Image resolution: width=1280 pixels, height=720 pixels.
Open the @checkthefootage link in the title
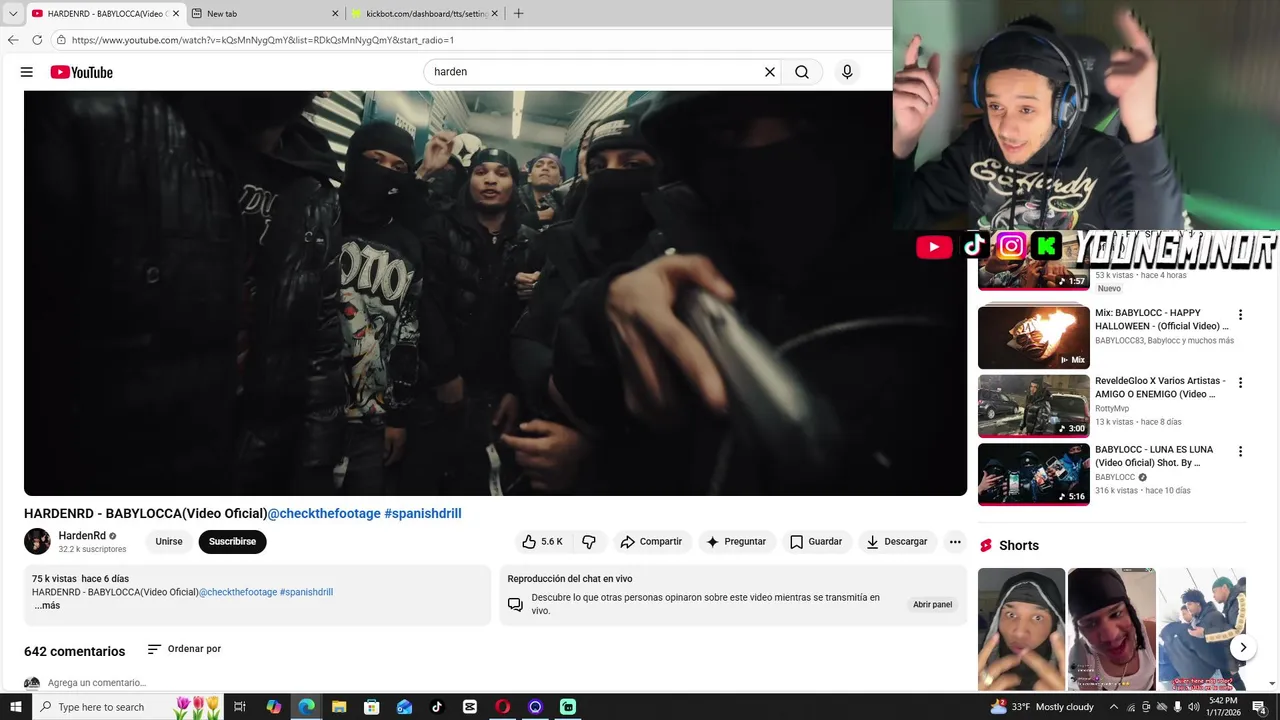point(324,513)
